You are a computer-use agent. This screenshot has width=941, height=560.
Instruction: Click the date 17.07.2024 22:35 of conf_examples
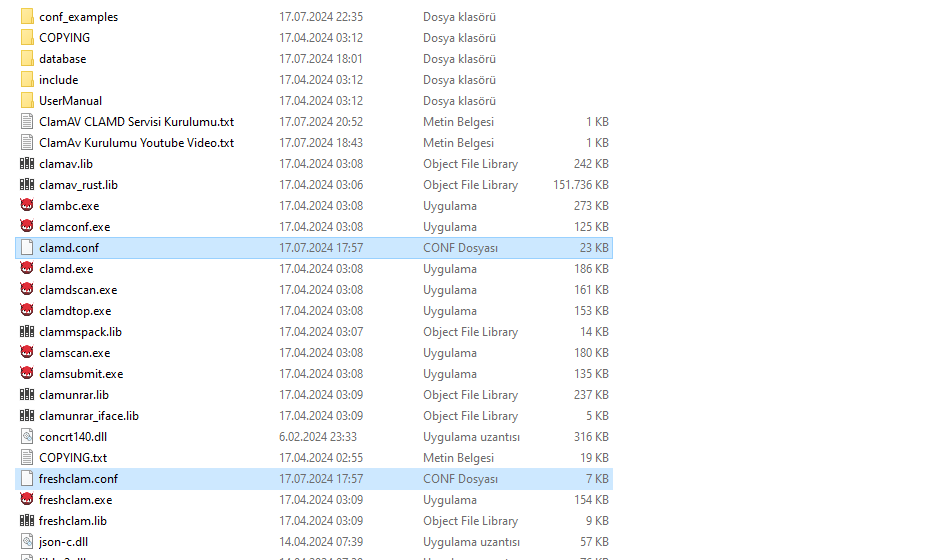(x=321, y=17)
